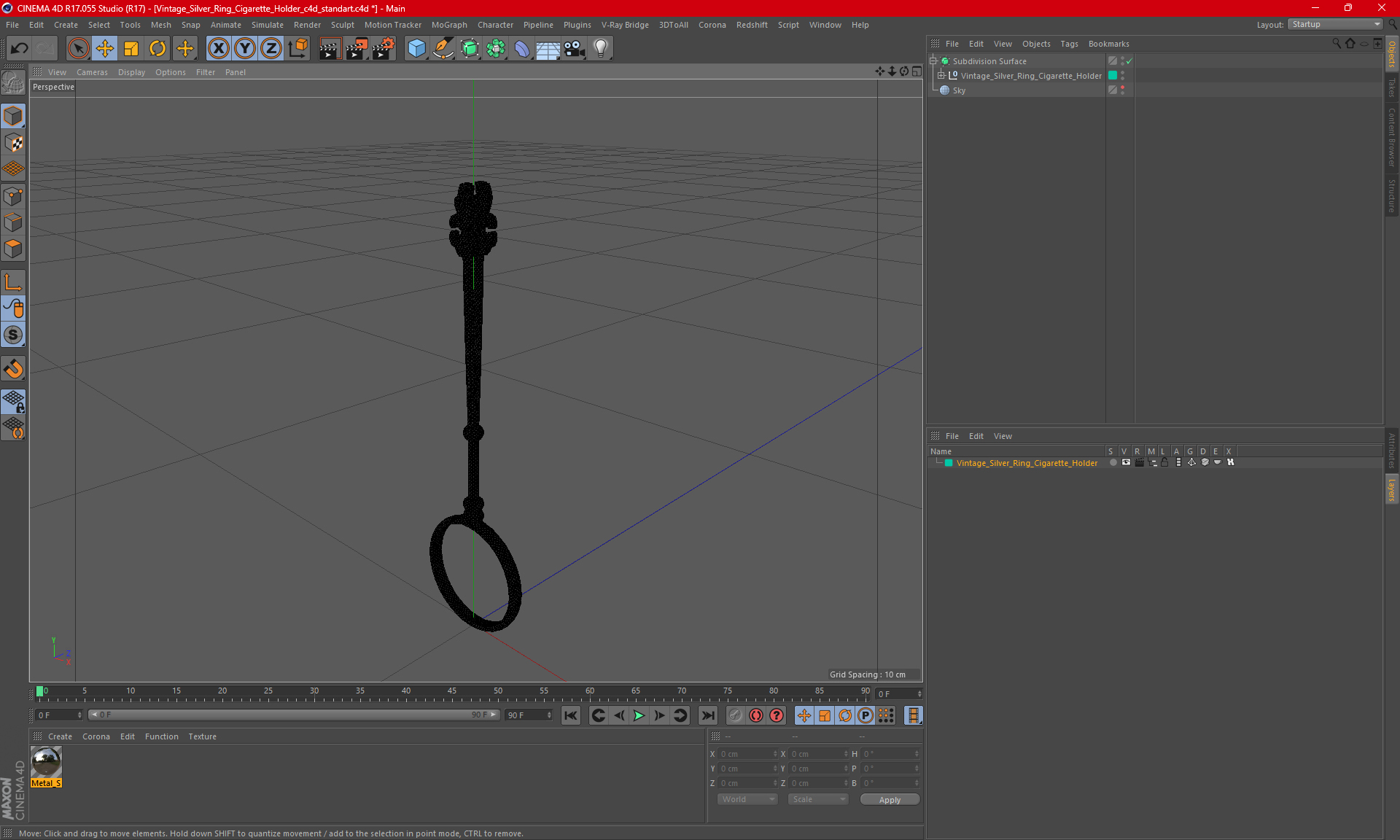Open material manager Texture menu
Viewport: 1400px width, 840px height.
(x=202, y=736)
